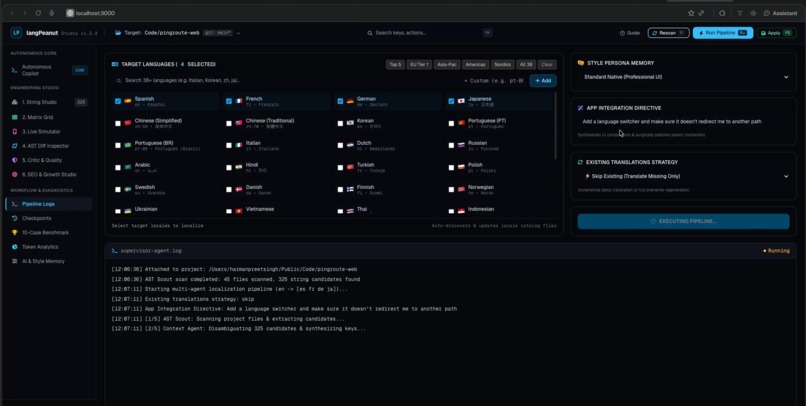Click the language list scrollbar
The width and height of the screenshot is (806, 406).
(555, 126)
